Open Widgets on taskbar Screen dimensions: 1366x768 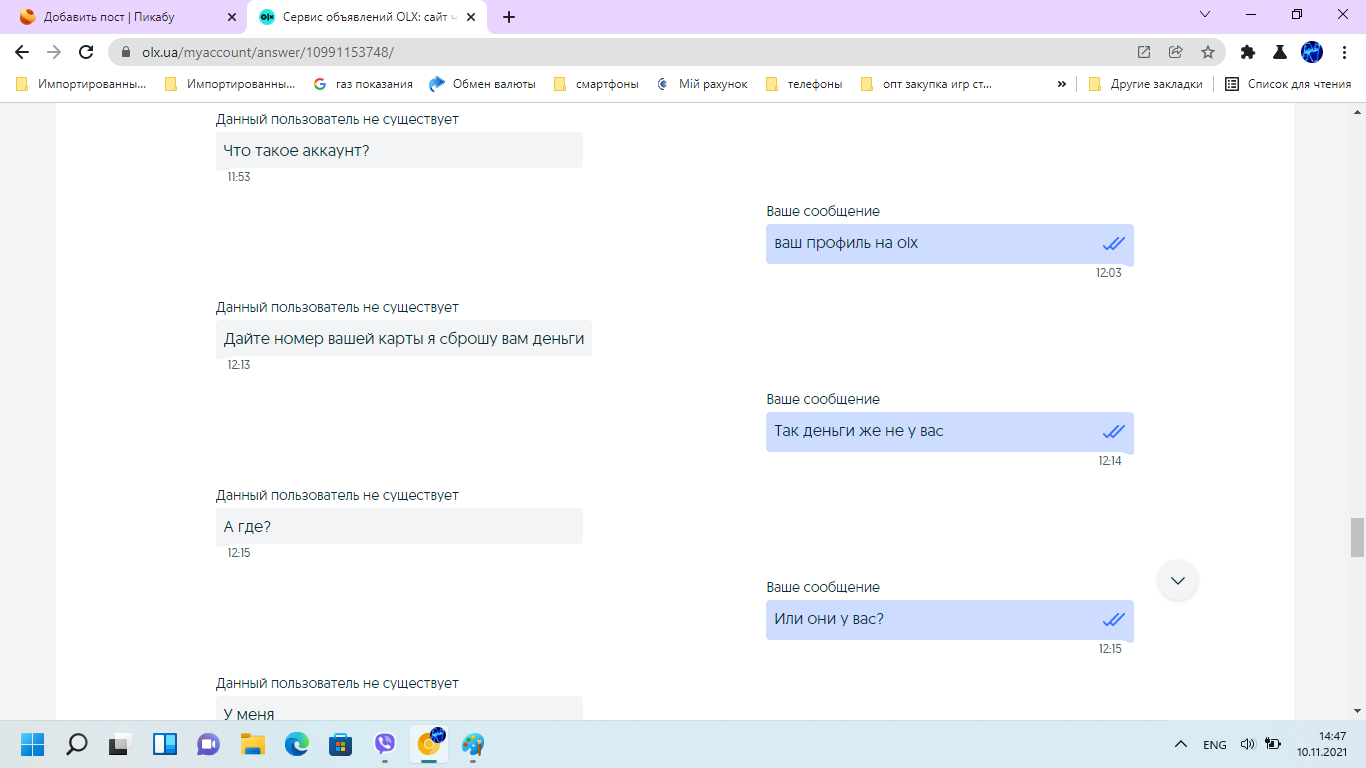pos(165,744)
